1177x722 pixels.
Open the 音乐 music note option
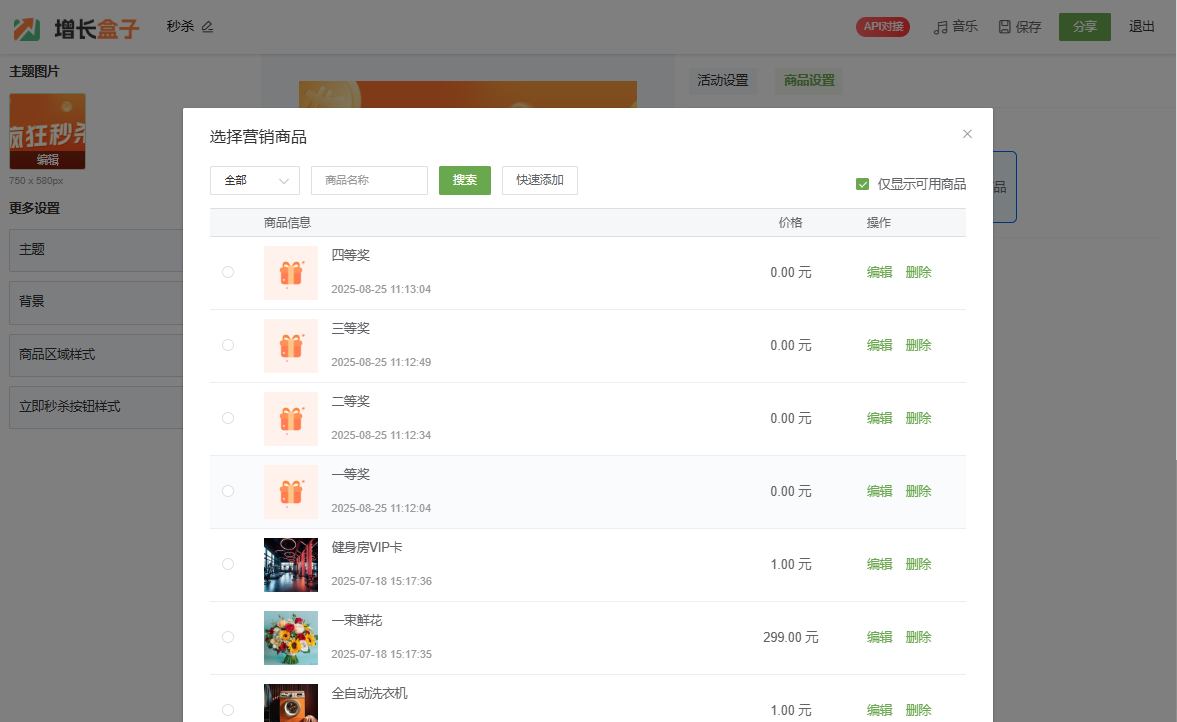[x=955, y=27]
